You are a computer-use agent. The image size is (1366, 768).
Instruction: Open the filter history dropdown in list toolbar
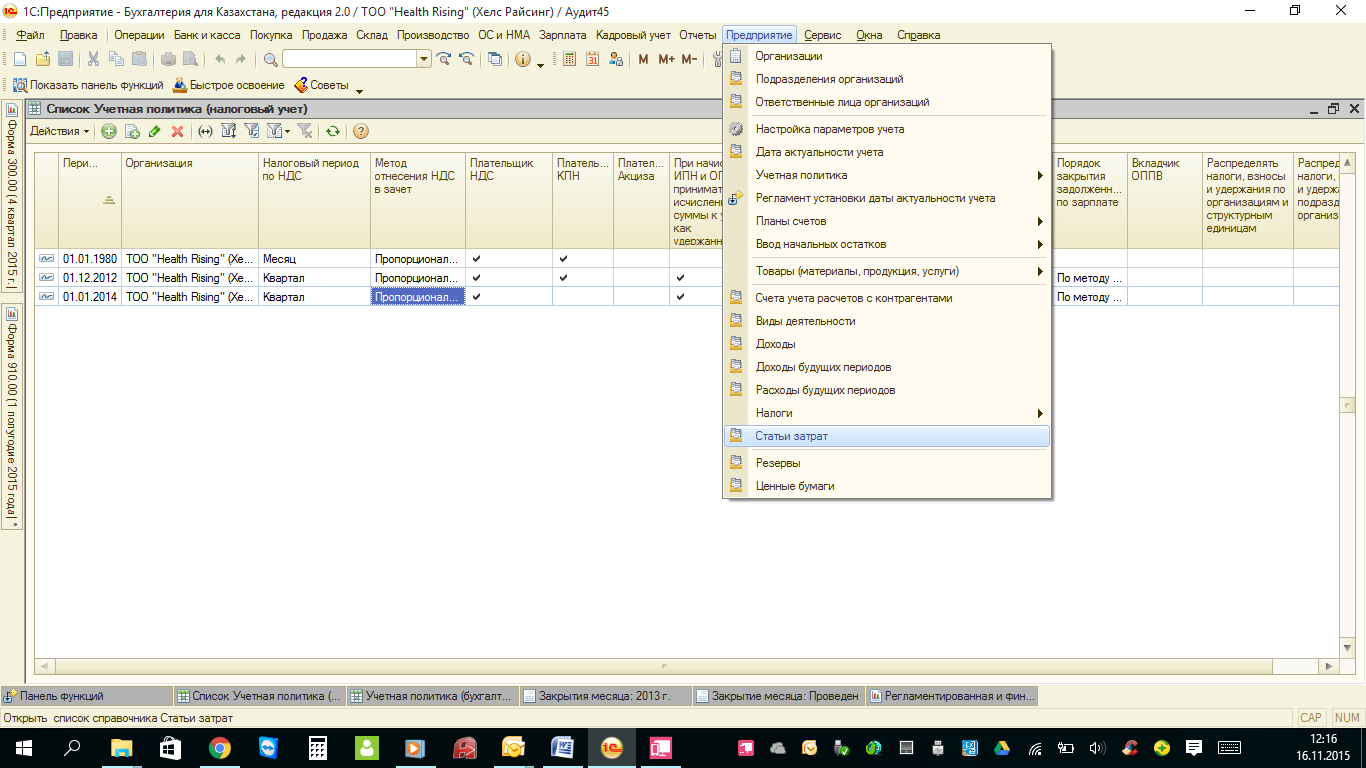click(279, 131)
